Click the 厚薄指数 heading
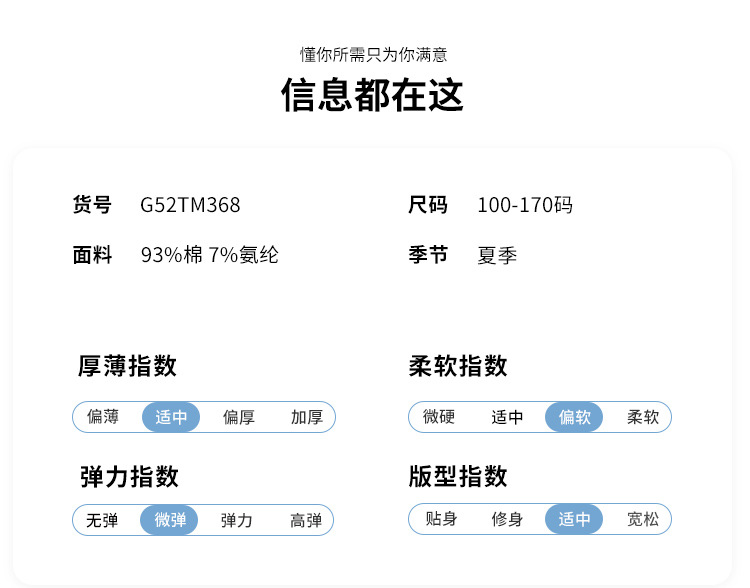The width and height of the screenshot is (750, 588). point(127,366)
